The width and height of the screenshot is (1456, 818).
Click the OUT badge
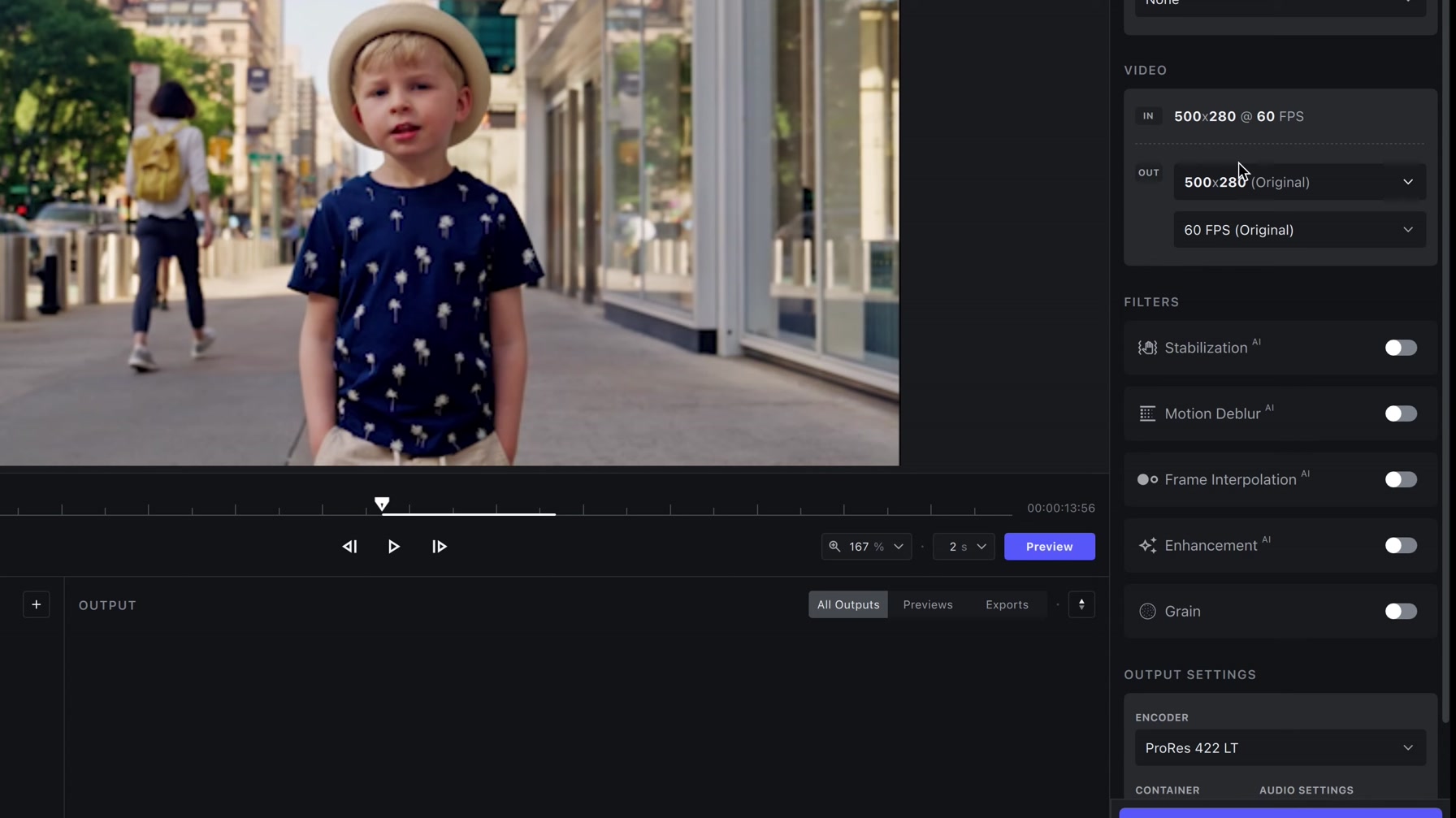[x=1148, y=173]
